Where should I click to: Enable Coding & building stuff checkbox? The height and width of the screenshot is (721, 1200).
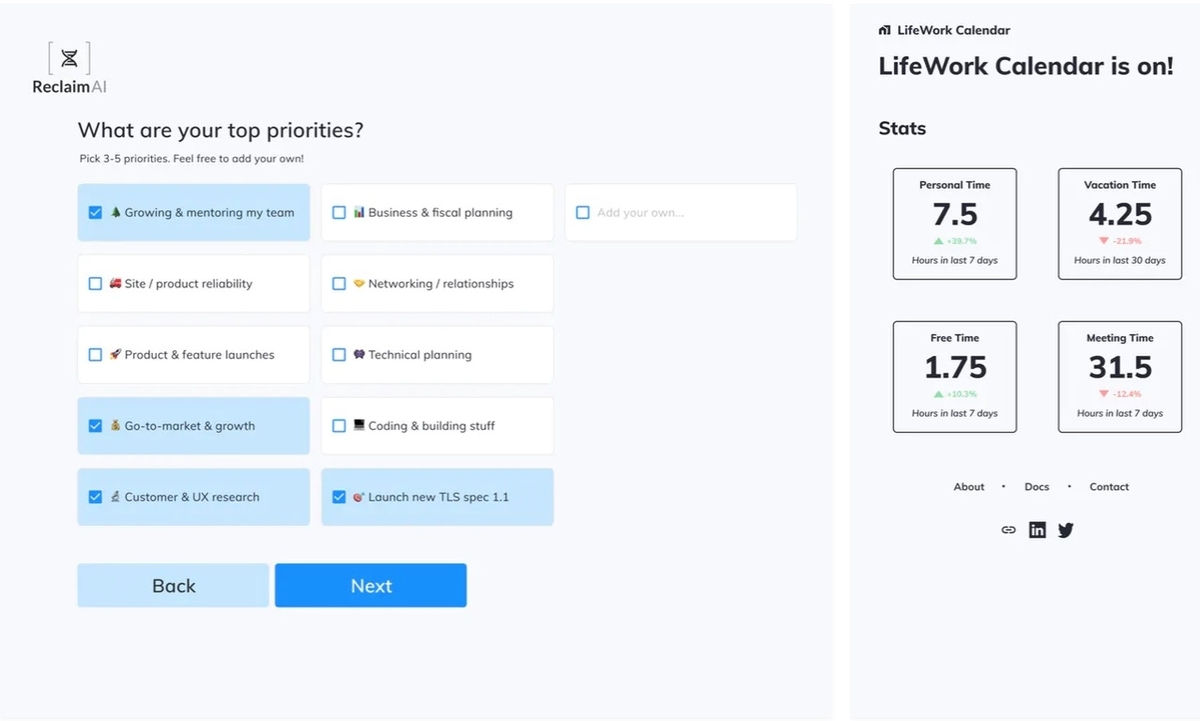(x=339, y=426)
